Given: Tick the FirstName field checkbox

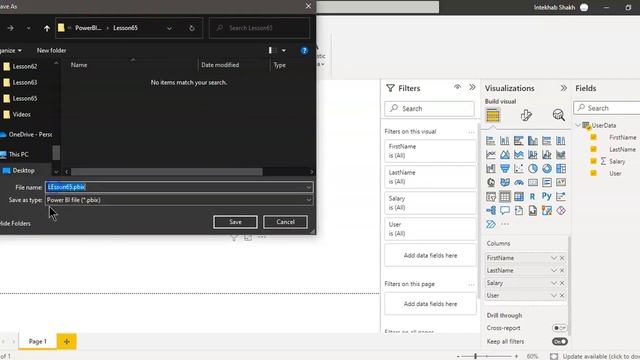Looking at the screenshot, I should [593, 137].
